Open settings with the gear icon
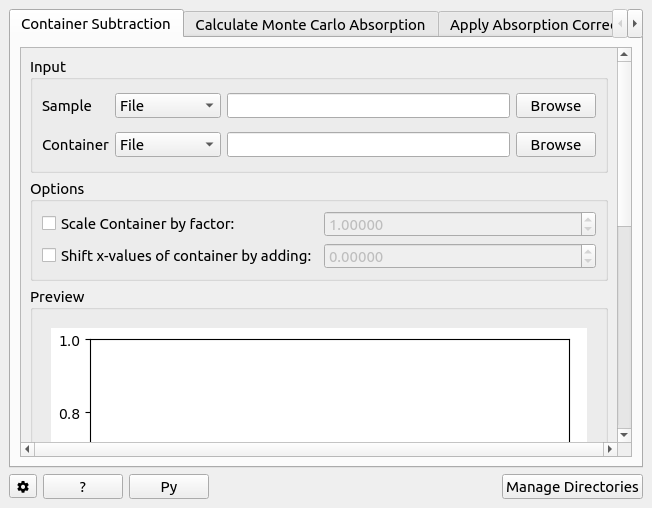The image size is (652, 508). pyautogui.click(x=23, y=487)
